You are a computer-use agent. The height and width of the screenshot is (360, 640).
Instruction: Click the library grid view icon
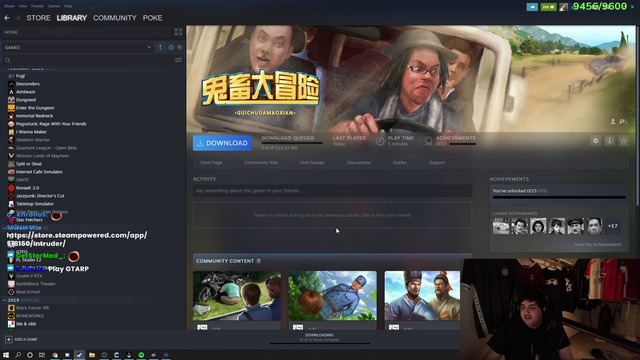178,32
